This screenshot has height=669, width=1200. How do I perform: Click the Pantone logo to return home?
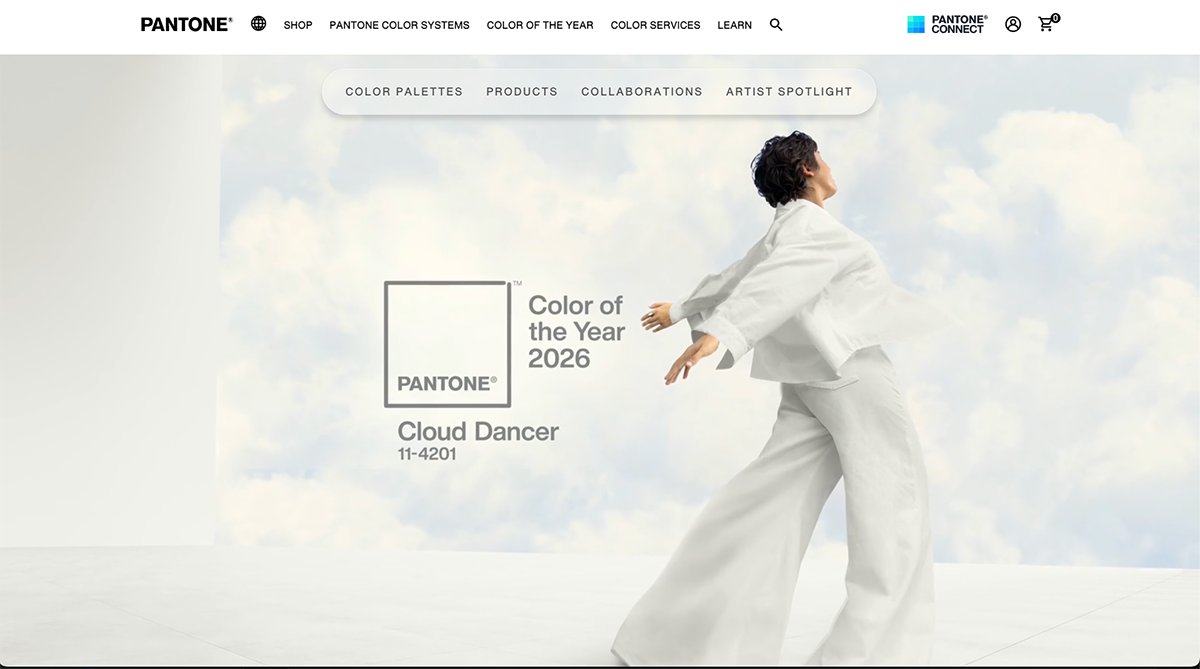(x=186, y=23)
